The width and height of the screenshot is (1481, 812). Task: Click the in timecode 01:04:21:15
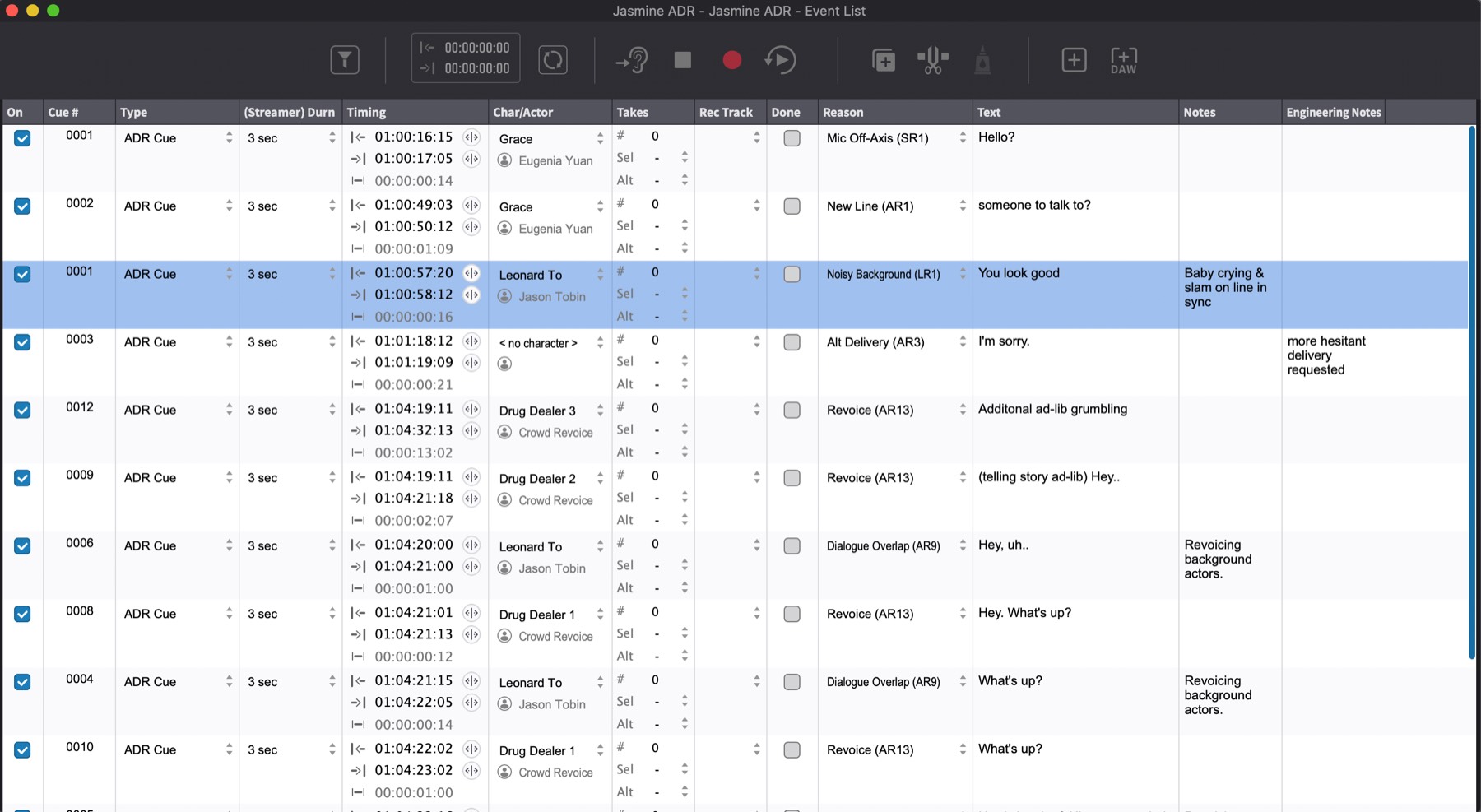point(413,680)
